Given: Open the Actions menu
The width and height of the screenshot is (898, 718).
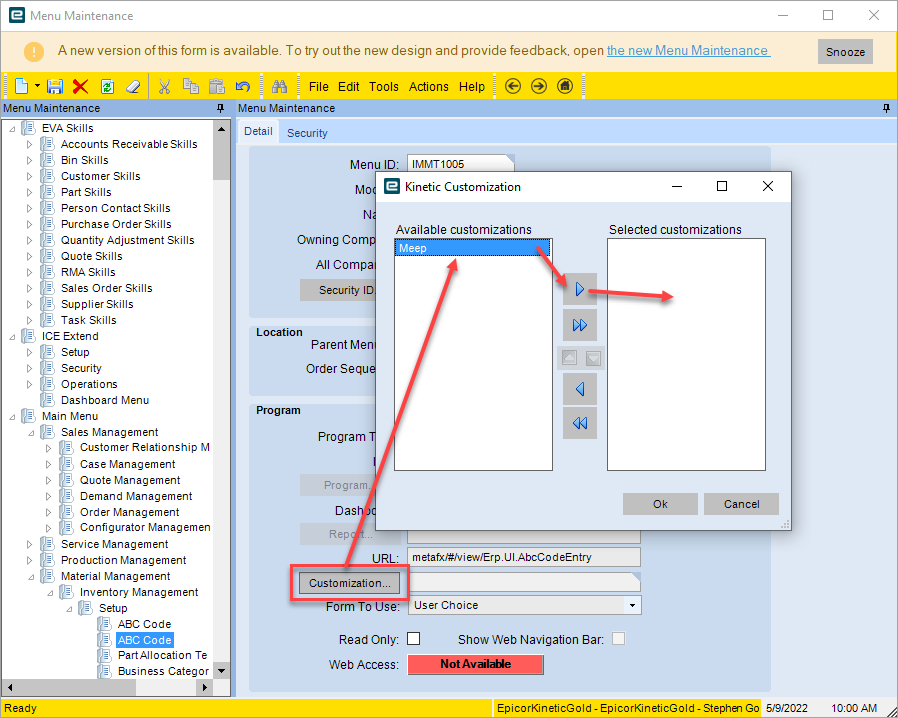Looking at the screenshot, I should tap(428, 86).
